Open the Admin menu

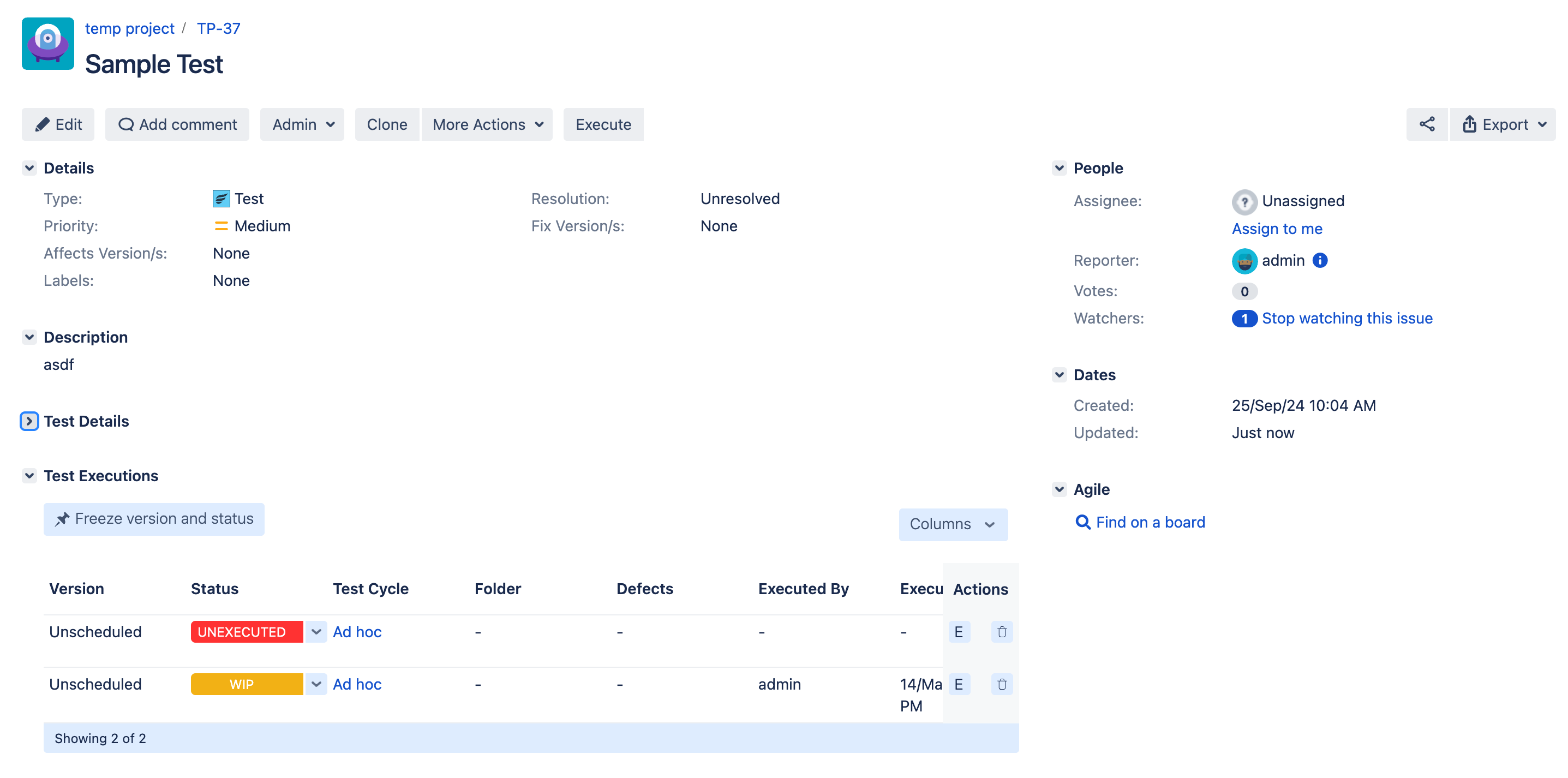(301, 124)
